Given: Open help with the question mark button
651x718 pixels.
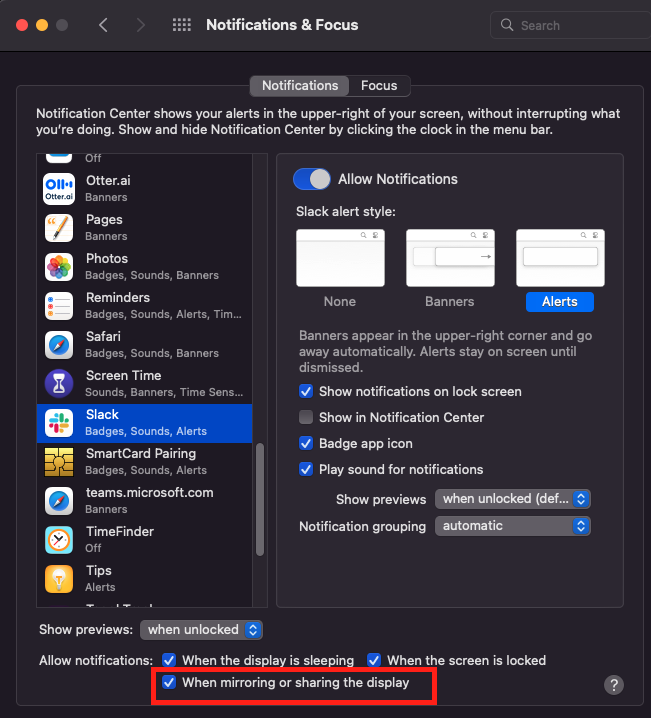Looking at the screenshot, I should tap(613, 685).
